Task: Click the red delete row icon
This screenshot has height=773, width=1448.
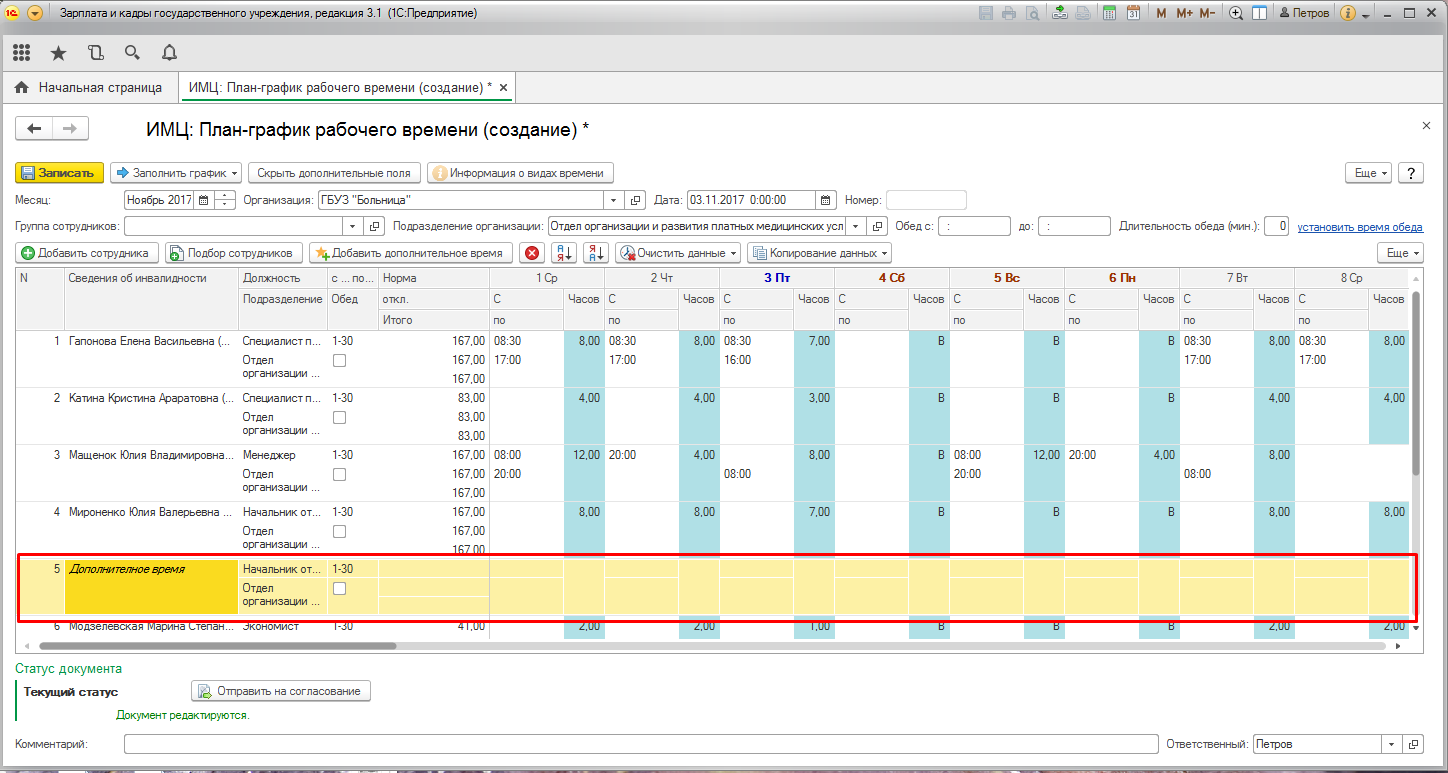Action: click(532, 253)
